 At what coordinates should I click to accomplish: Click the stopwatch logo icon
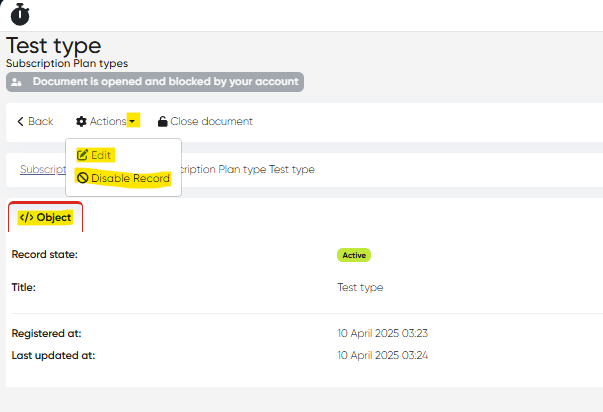coord(19,15)
